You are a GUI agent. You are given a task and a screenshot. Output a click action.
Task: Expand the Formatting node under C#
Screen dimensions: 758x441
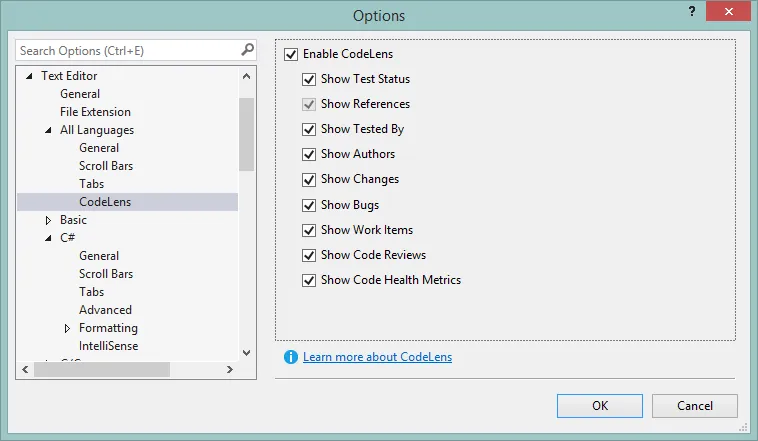pyautogui.click(x=67, y=328)
